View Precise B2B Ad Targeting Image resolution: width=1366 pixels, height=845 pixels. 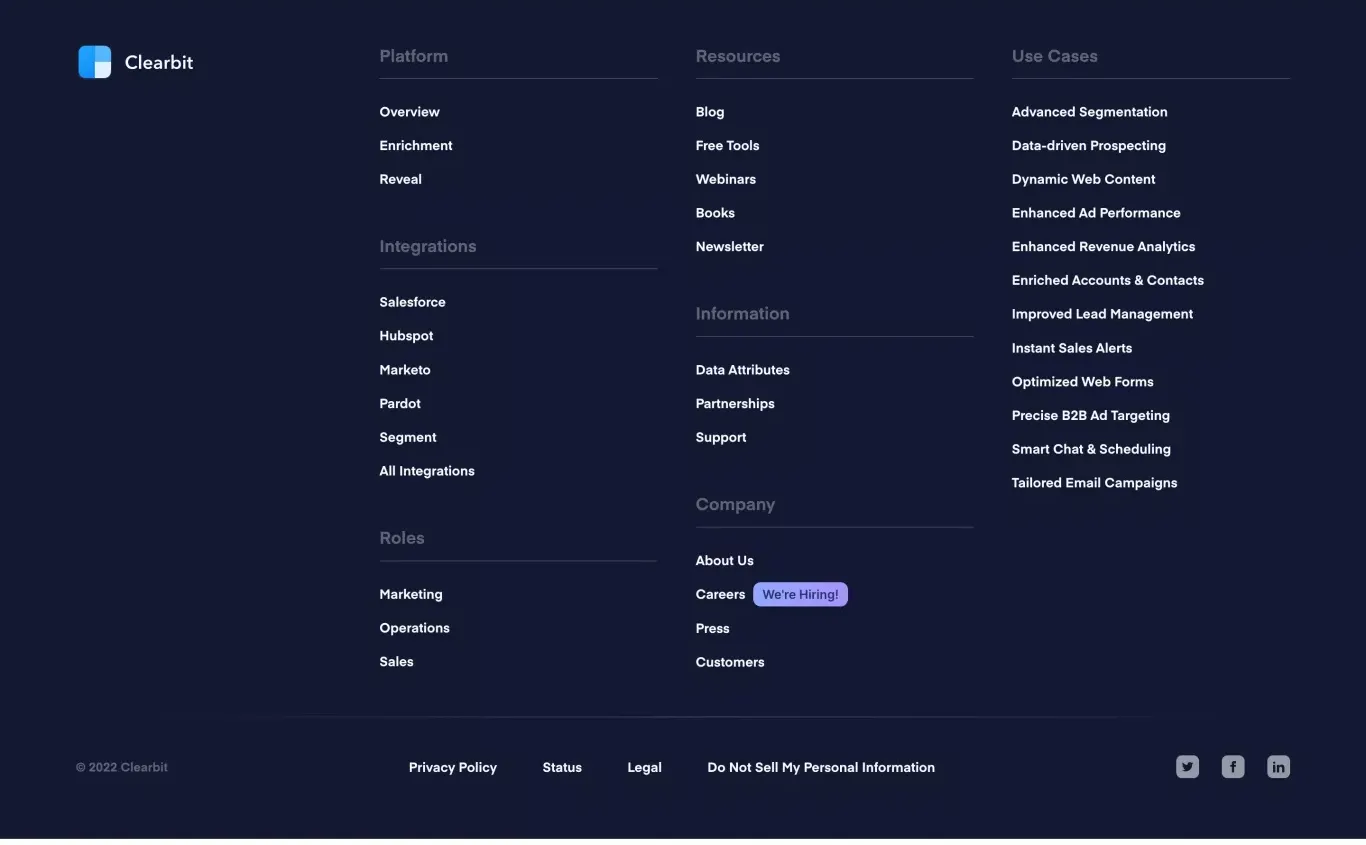1091,416
